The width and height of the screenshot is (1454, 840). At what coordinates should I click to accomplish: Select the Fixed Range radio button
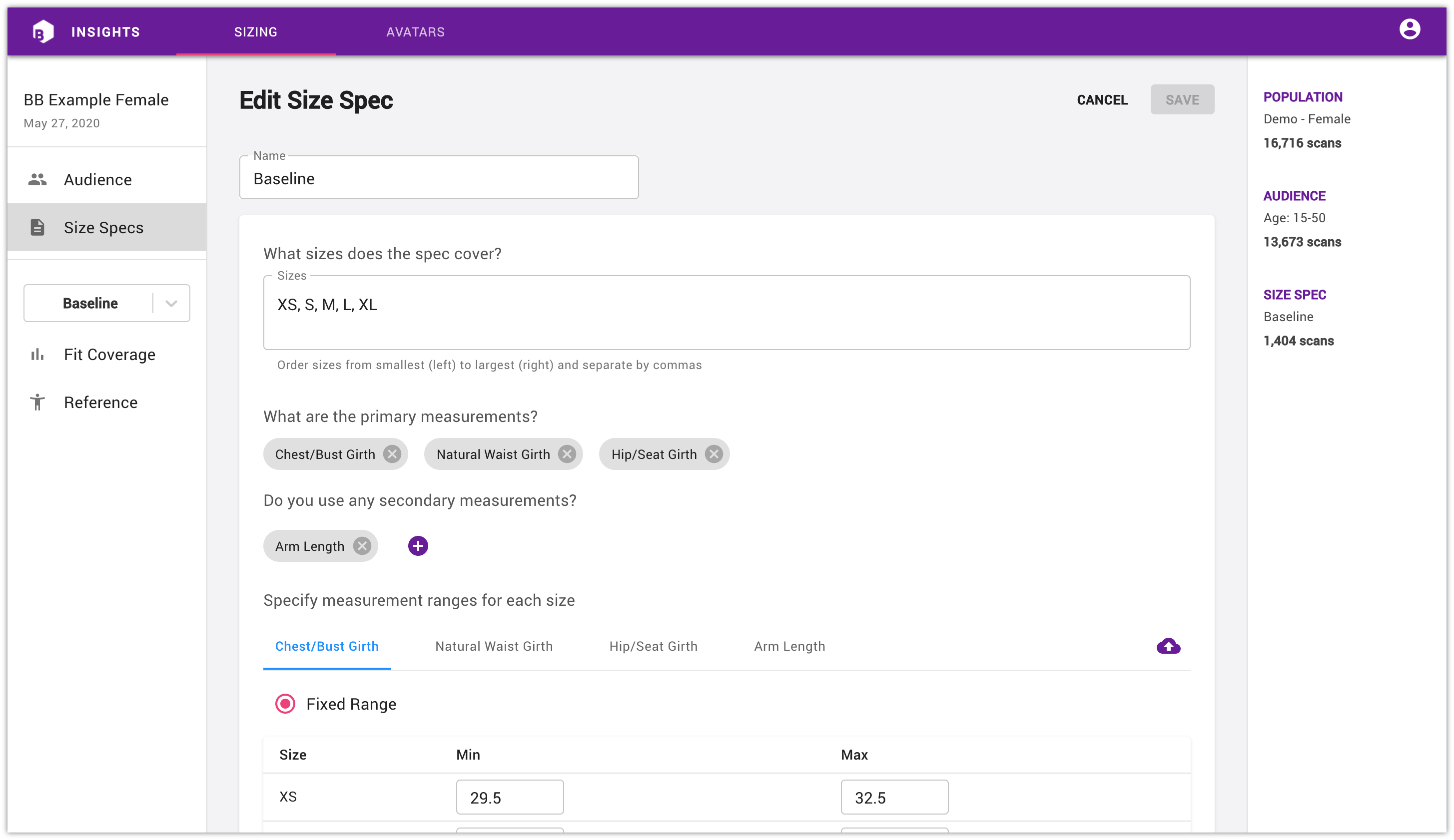[x=285, y=704]
